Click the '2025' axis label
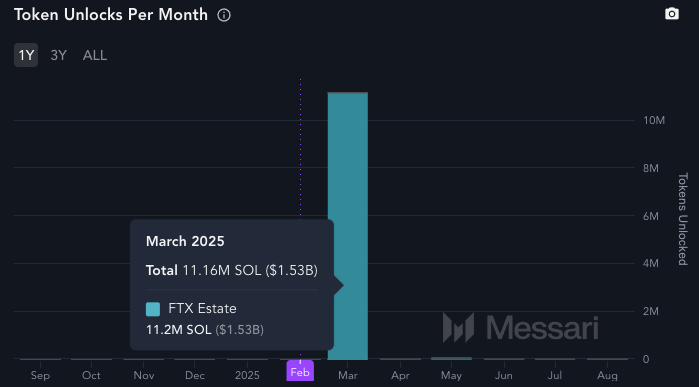 (247, 375)
